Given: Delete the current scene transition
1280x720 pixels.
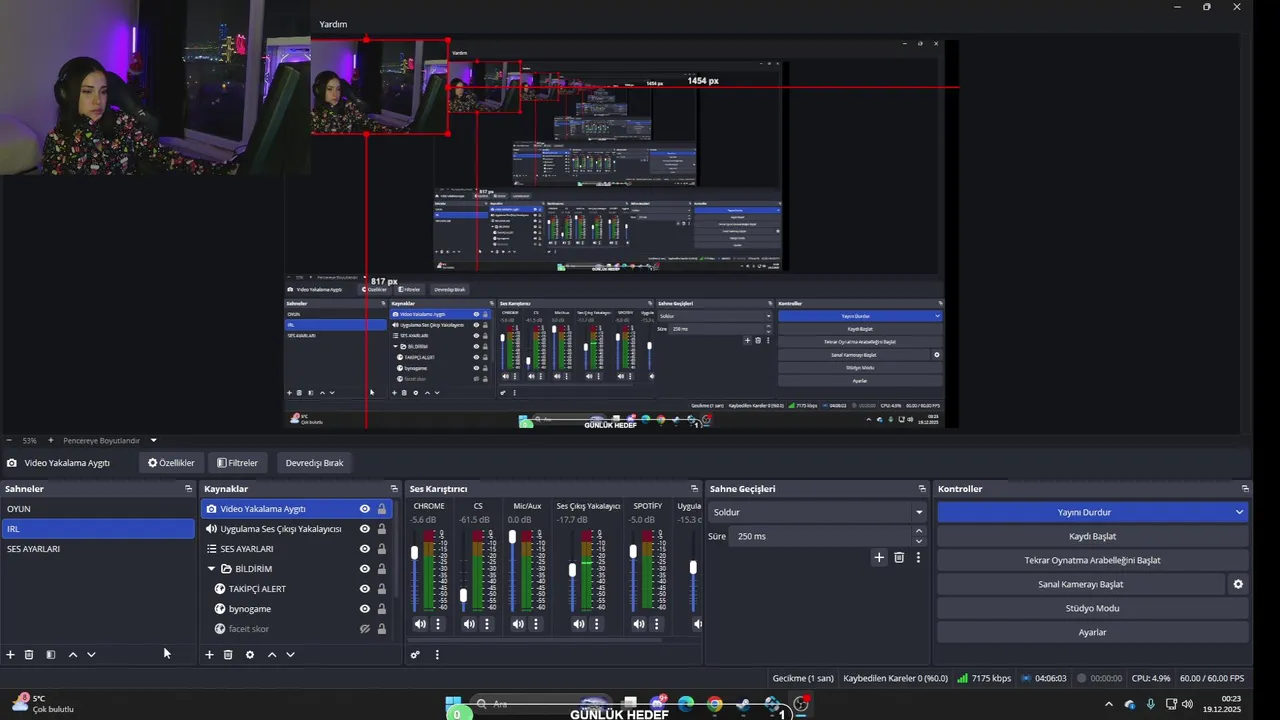Looking at the screenshot, I should pos(899,557).
